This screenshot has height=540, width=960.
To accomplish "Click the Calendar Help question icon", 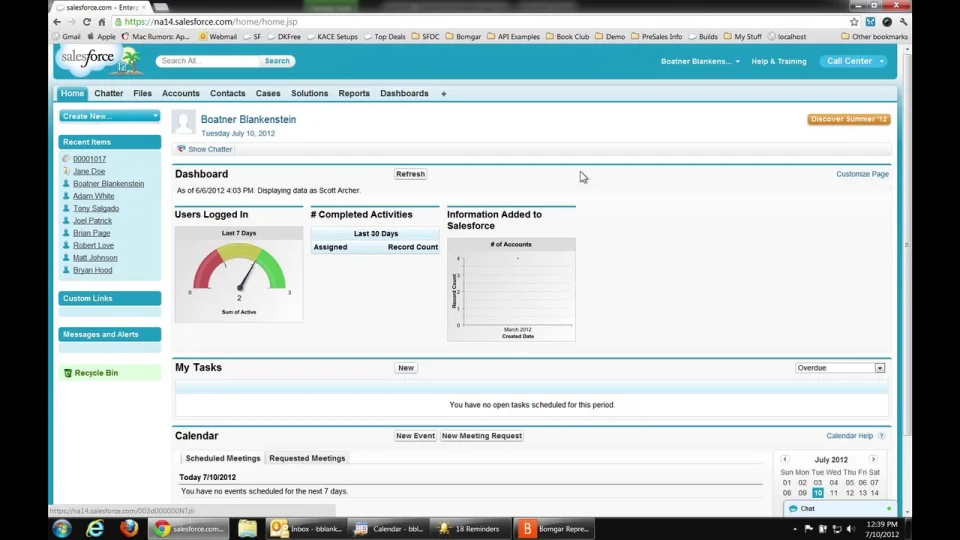I will [881, 436].
